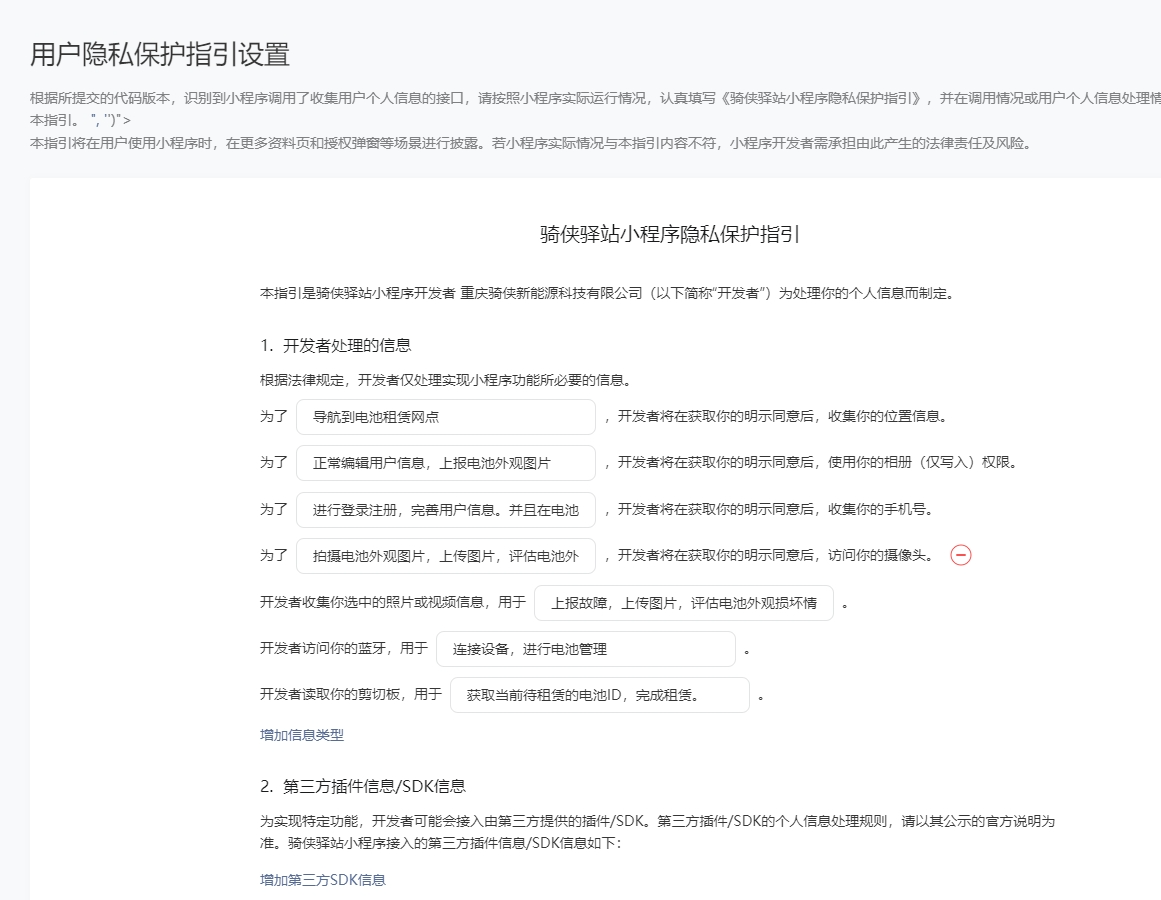Click the section heading "2. 第三方插件信息/SDK信息"
This screenshot has height=900, width=1161.
(x=363, y=786)
